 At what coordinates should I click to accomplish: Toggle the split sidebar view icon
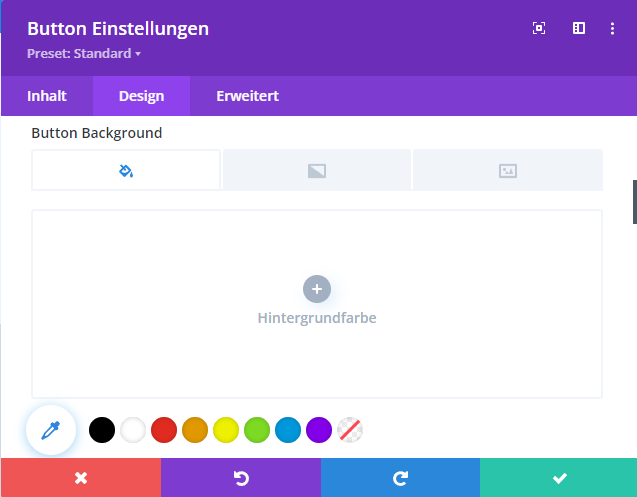(x=578, y=29)
